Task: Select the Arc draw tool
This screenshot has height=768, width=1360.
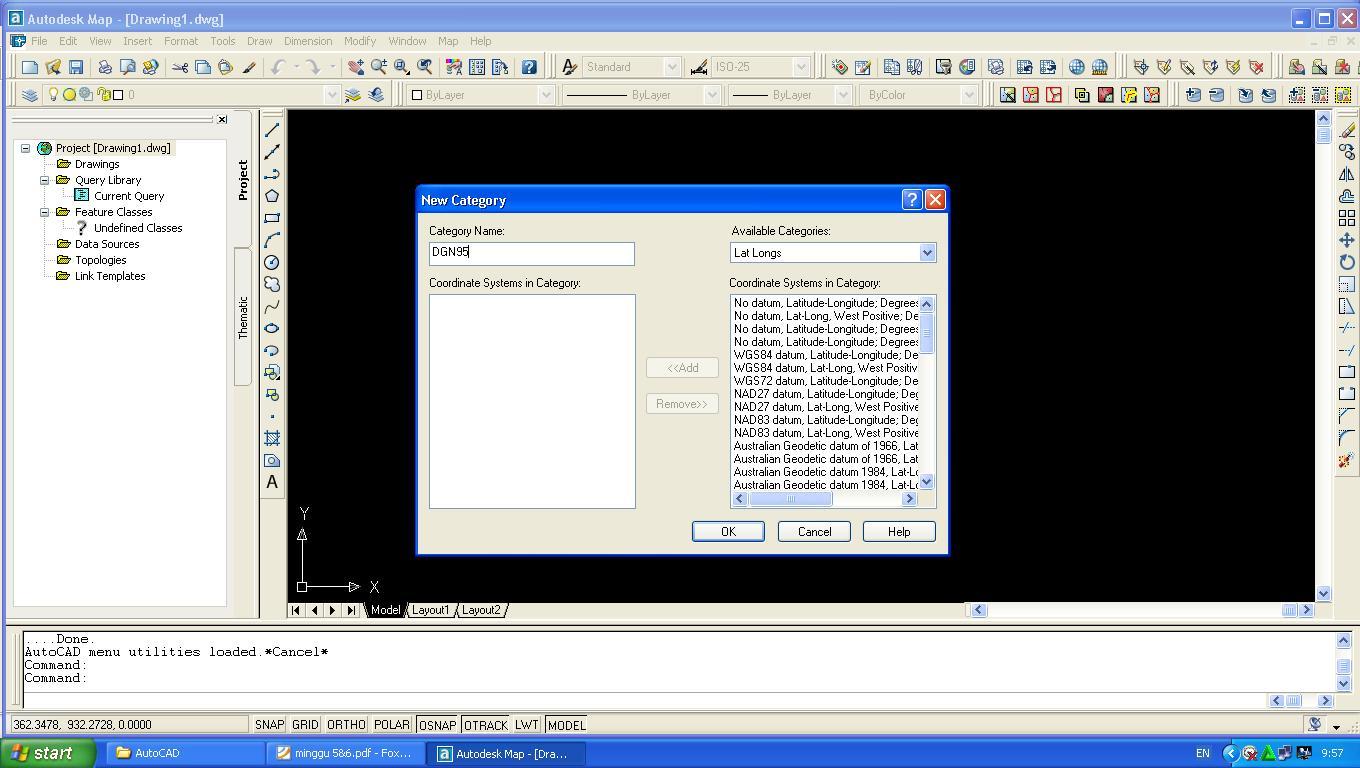Action: coord(272,240)
